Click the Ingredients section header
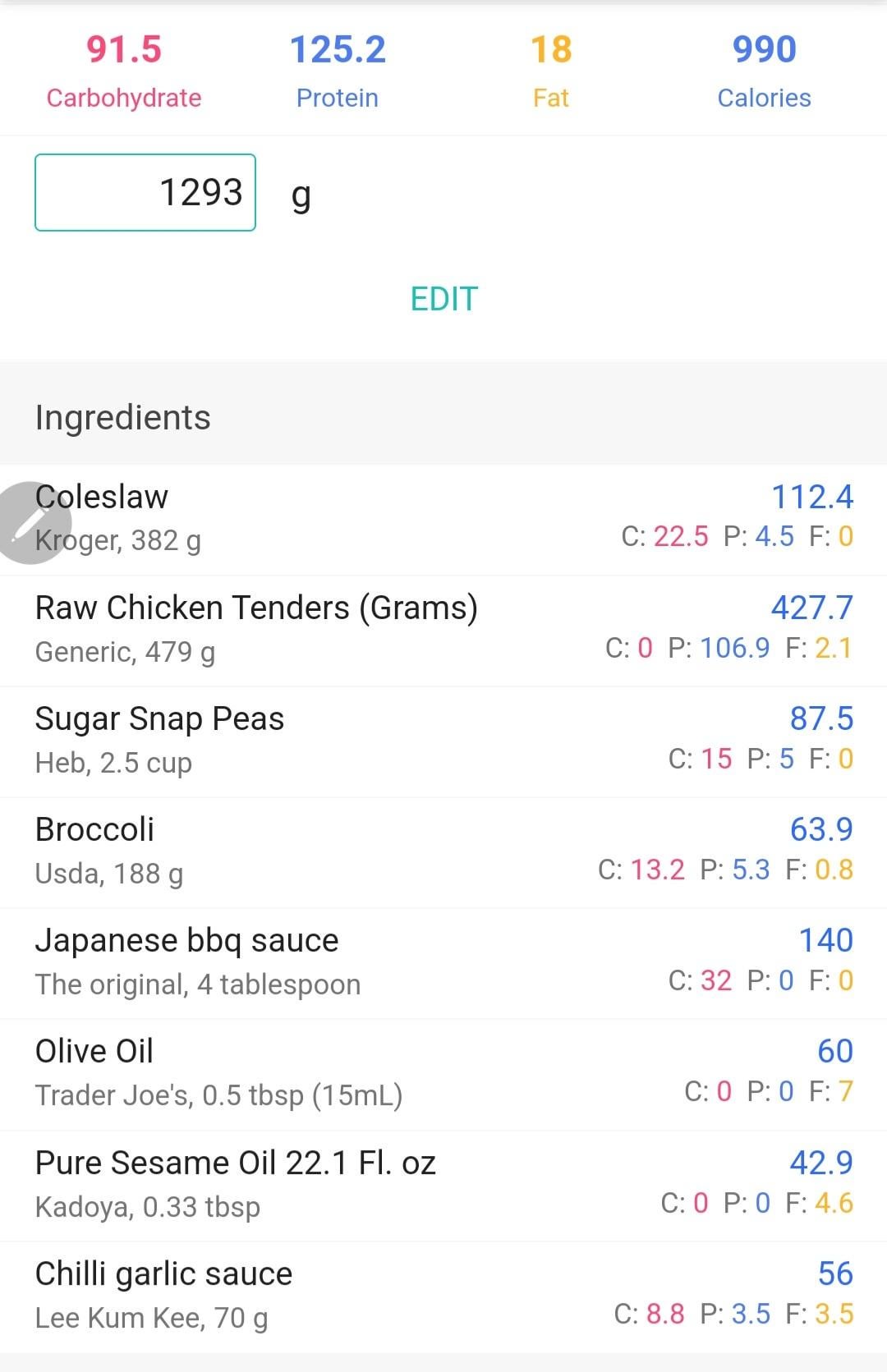 click(x=123, y=417)
